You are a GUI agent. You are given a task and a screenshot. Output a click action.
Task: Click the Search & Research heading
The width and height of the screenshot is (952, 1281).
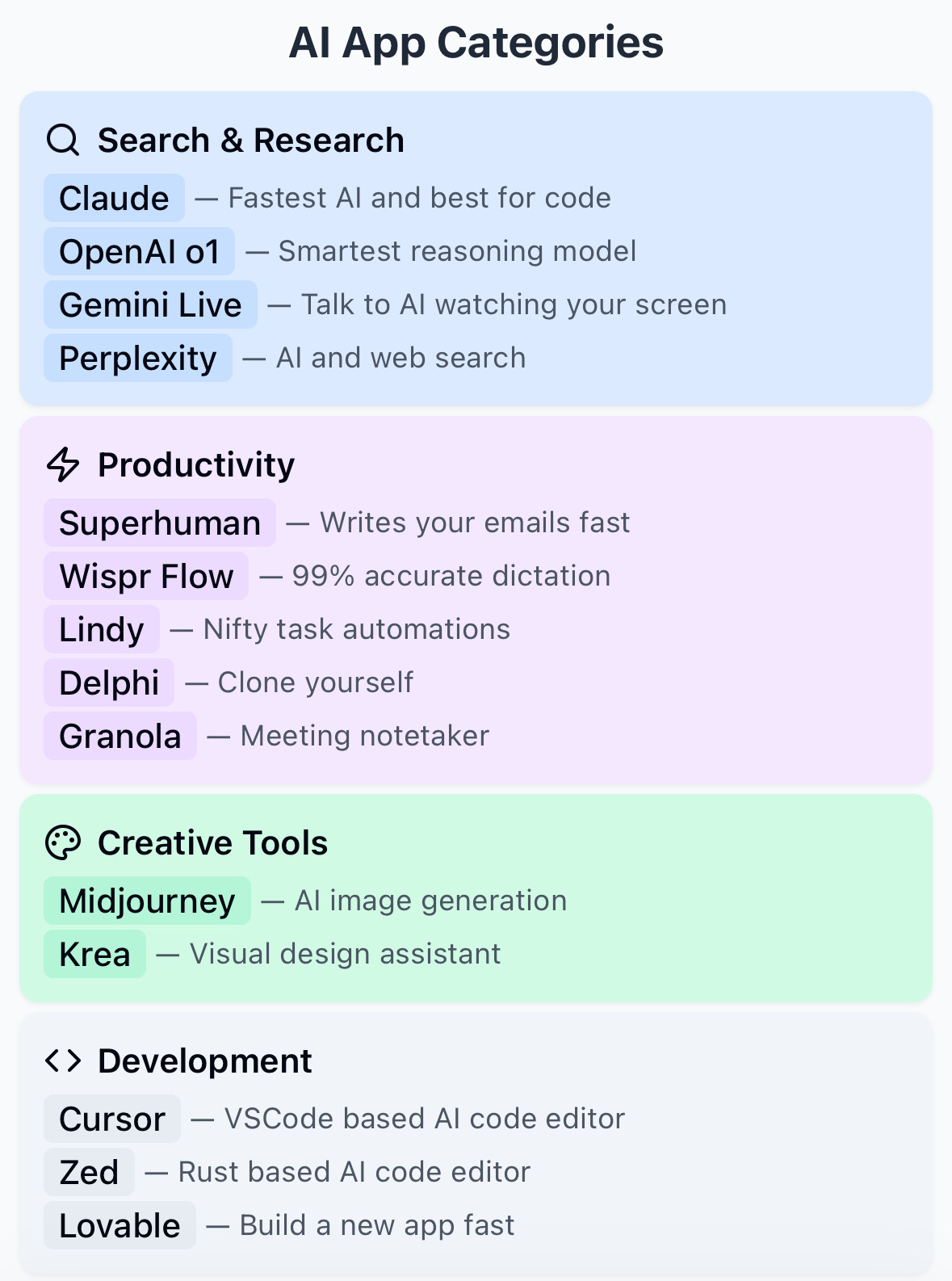click(250, 140)
